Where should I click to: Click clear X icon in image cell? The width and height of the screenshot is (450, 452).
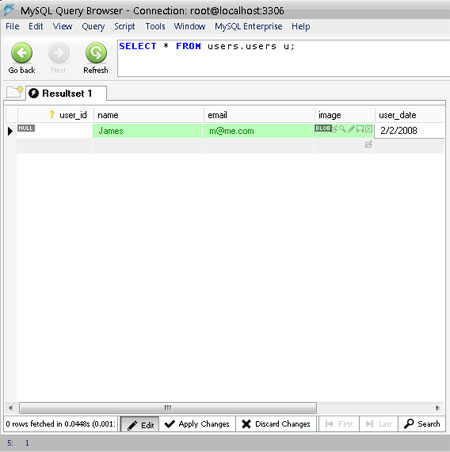click(368, 129)
